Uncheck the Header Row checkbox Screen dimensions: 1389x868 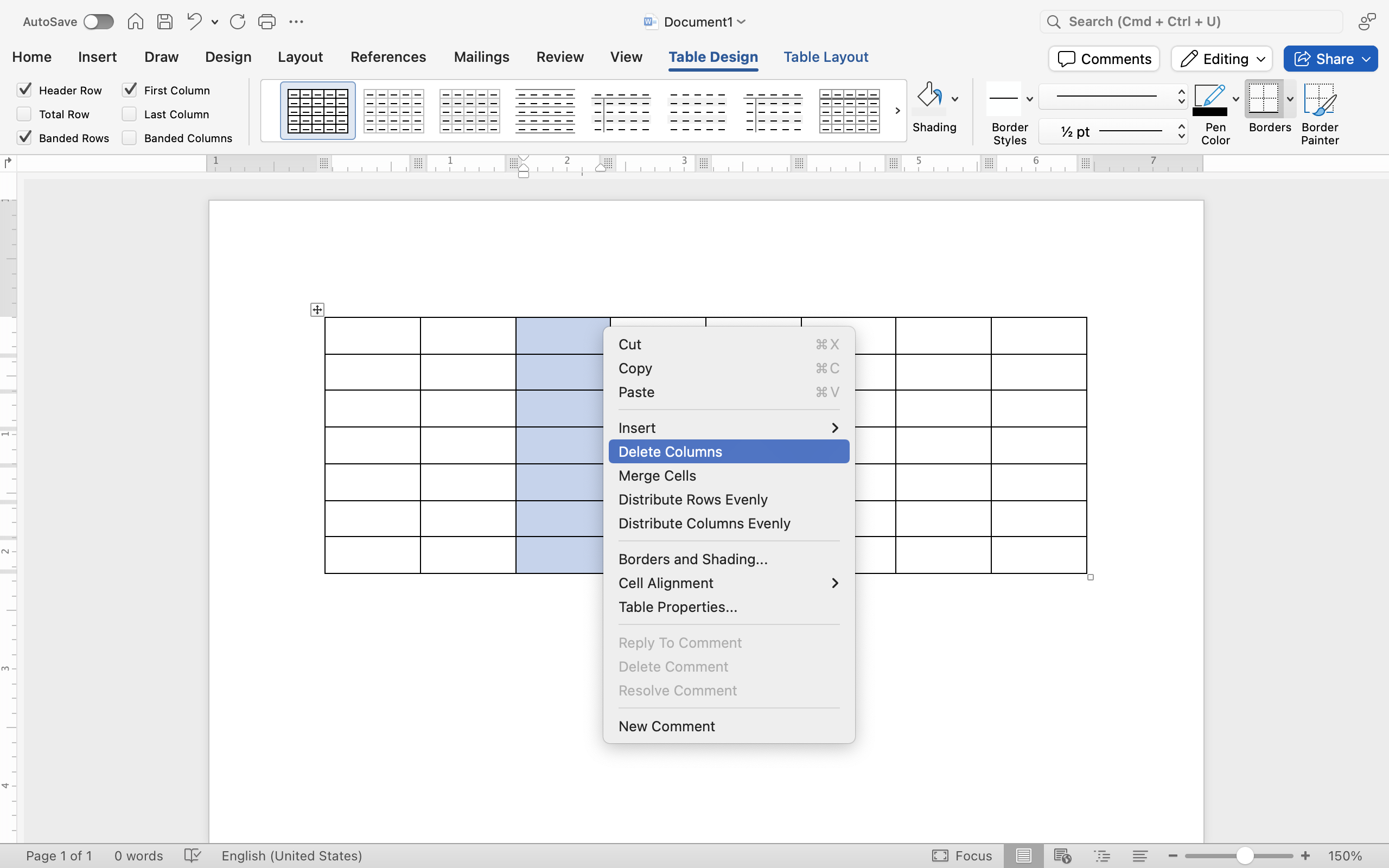(x=24, y=90)
